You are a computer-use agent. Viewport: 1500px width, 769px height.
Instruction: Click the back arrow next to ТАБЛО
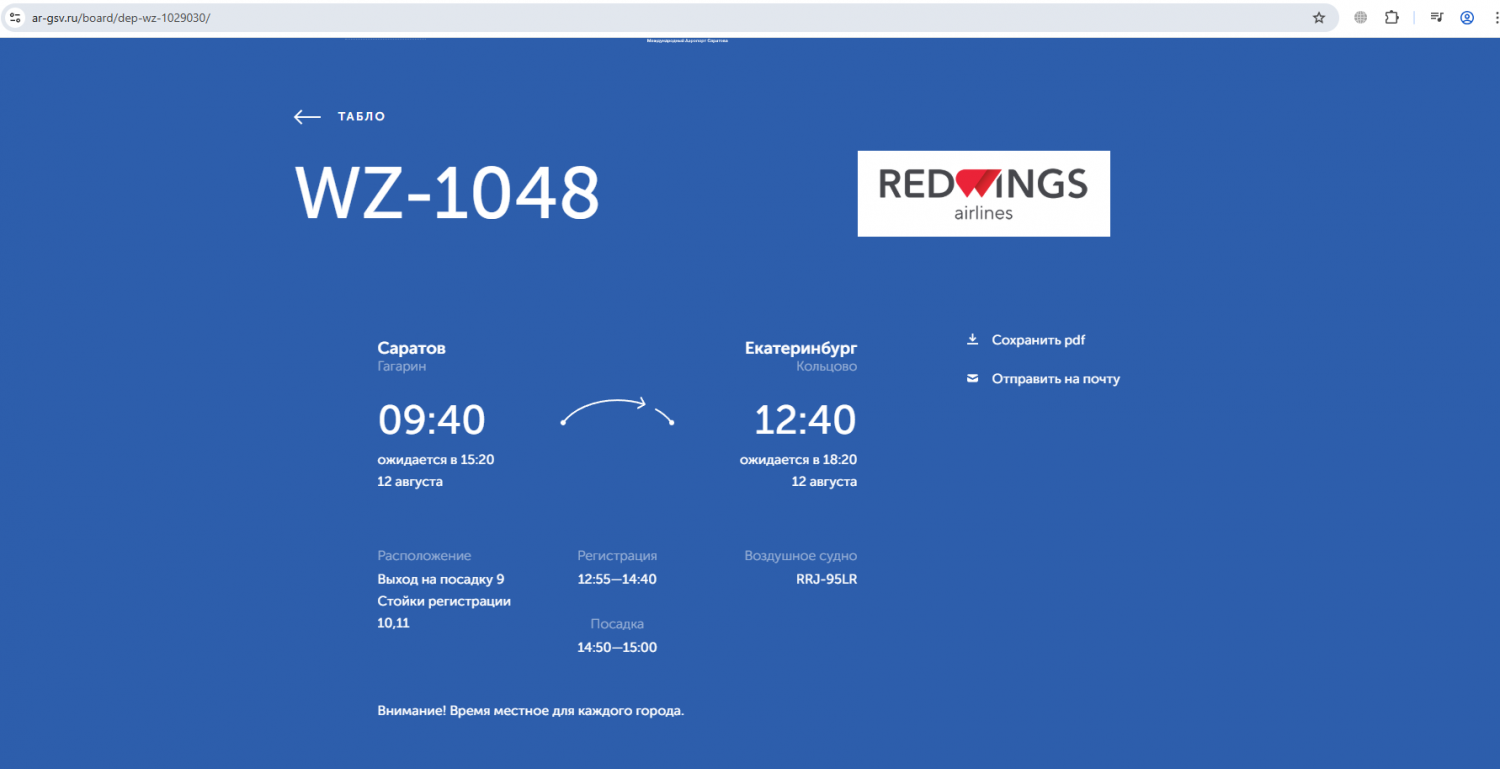tap(307, 117)
